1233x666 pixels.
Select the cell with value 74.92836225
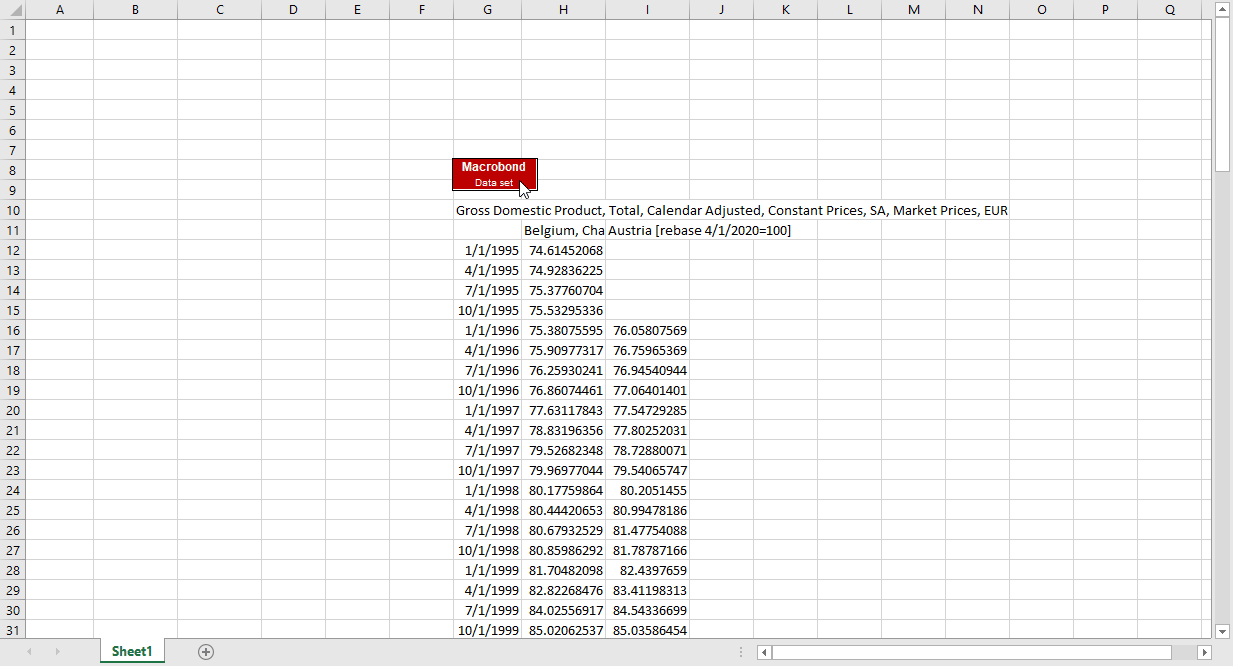pos(563,270)
